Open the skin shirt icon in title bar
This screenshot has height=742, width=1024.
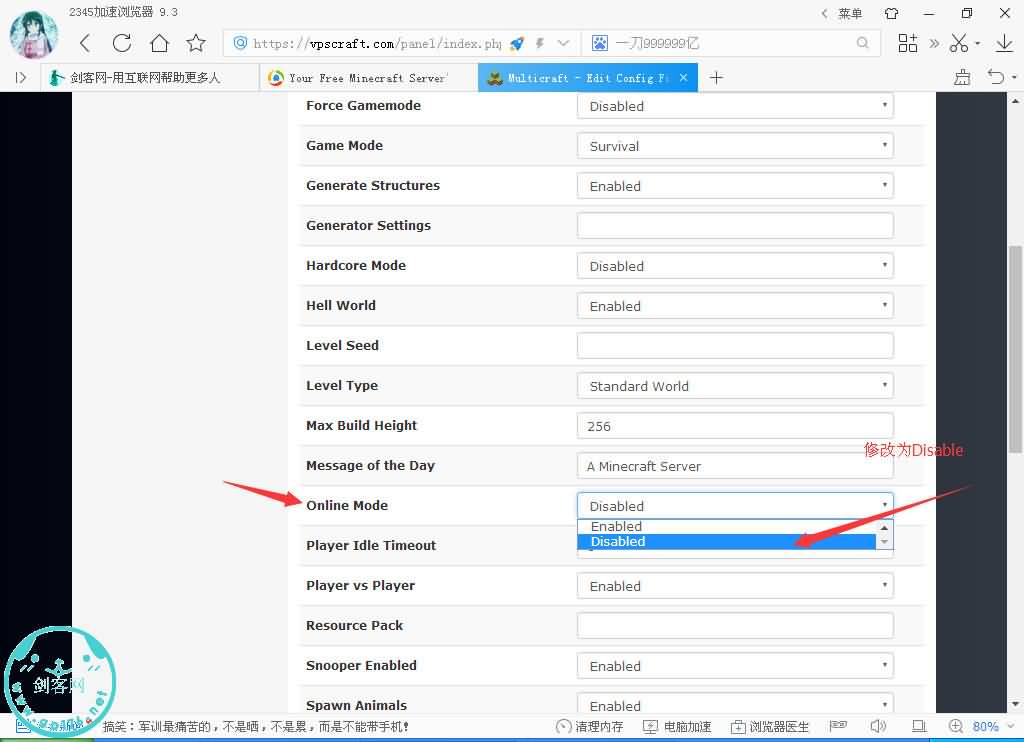(891, 13)
